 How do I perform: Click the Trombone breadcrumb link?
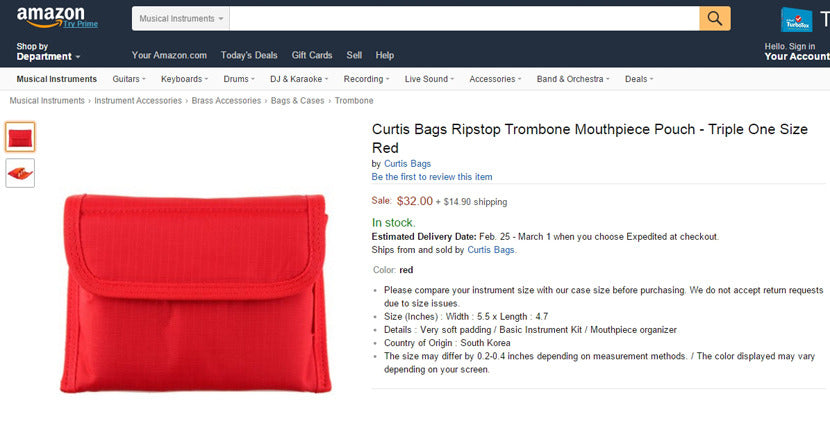click(x=354, y=101)
